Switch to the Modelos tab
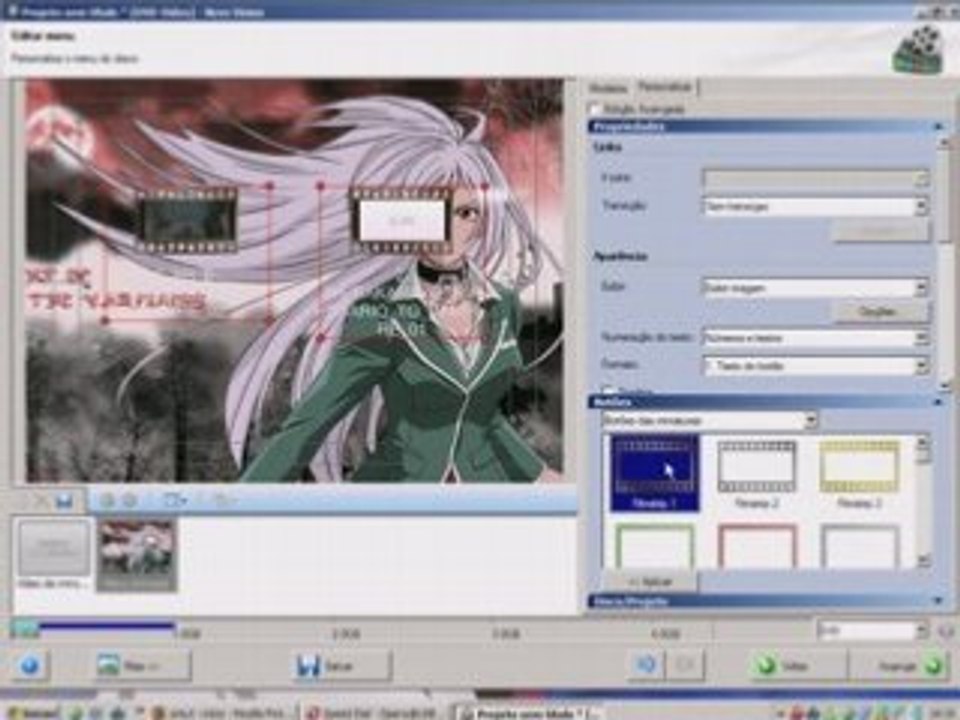This screenshot has height=720, width=960. [608, 89]
